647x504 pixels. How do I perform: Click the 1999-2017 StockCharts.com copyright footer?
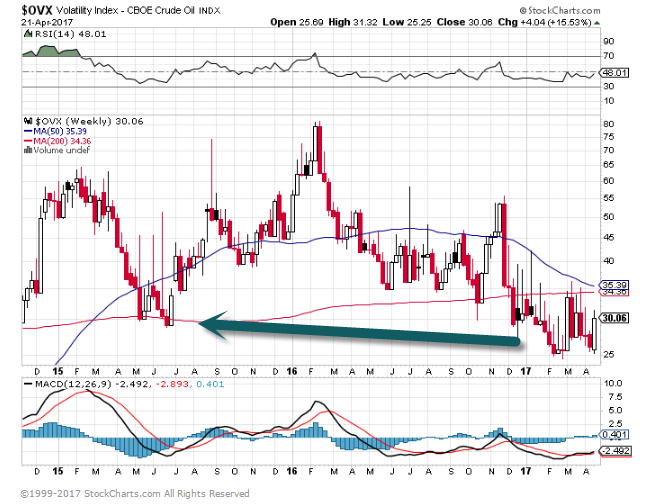[135, 494]
